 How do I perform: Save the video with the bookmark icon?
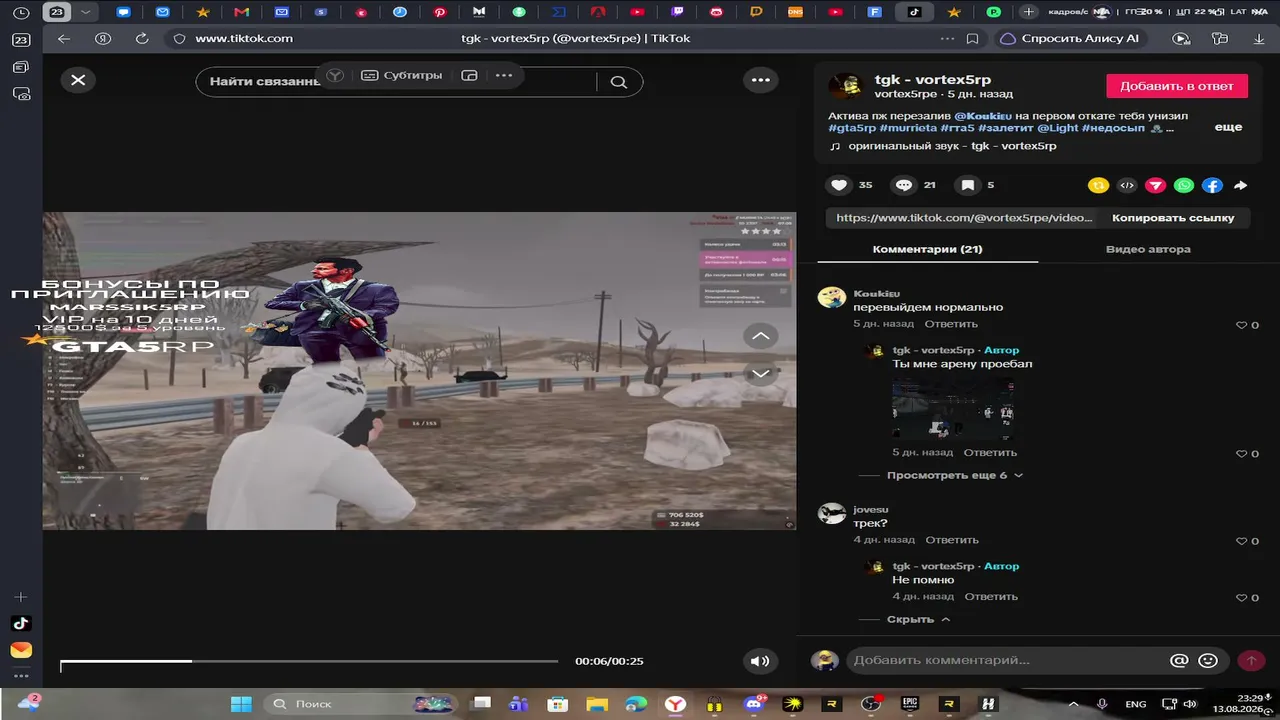[x=968, y=185]
